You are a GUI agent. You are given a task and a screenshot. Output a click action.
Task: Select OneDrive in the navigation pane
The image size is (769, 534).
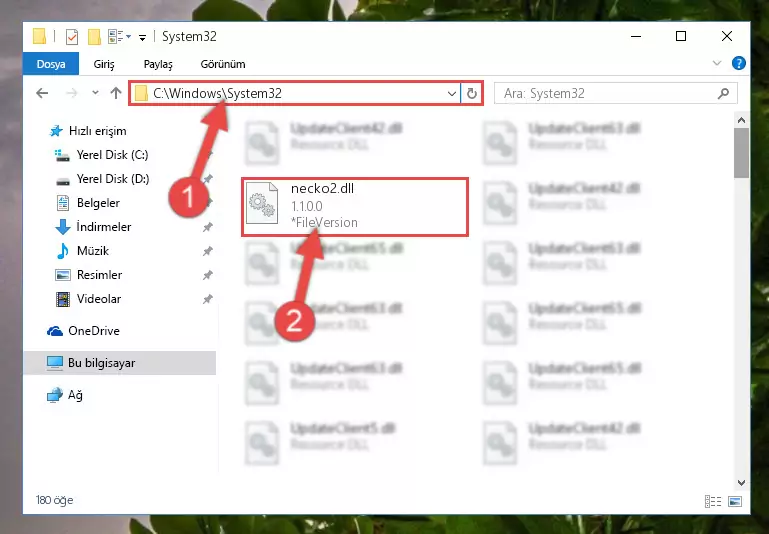click(94, 331)
